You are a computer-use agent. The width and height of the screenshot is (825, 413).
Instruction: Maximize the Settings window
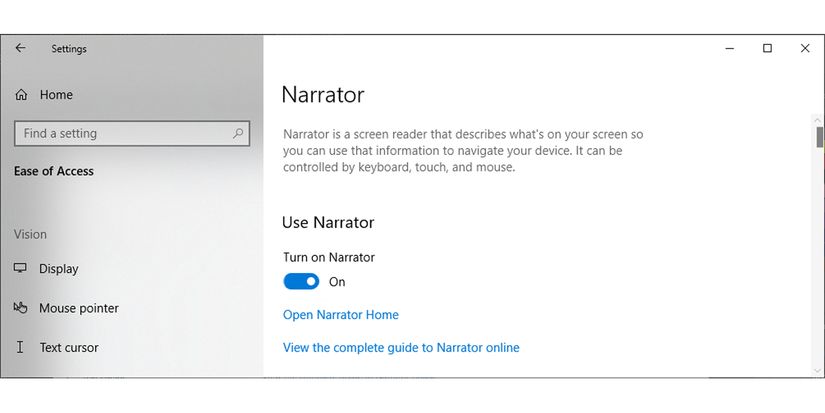767,48
